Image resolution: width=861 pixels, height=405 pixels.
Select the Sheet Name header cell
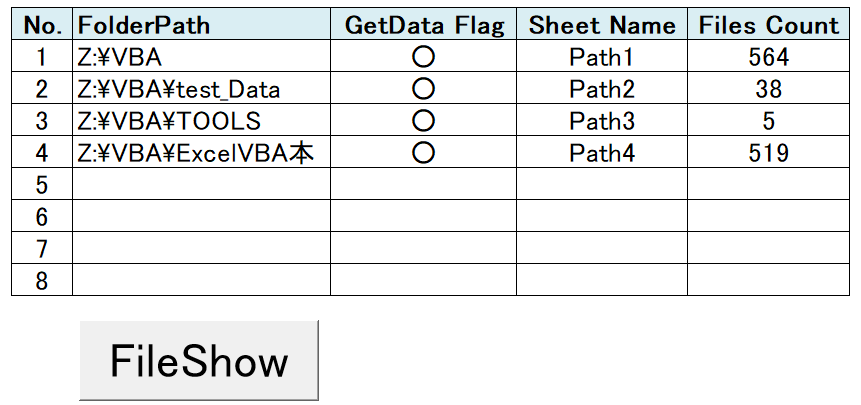602,25
